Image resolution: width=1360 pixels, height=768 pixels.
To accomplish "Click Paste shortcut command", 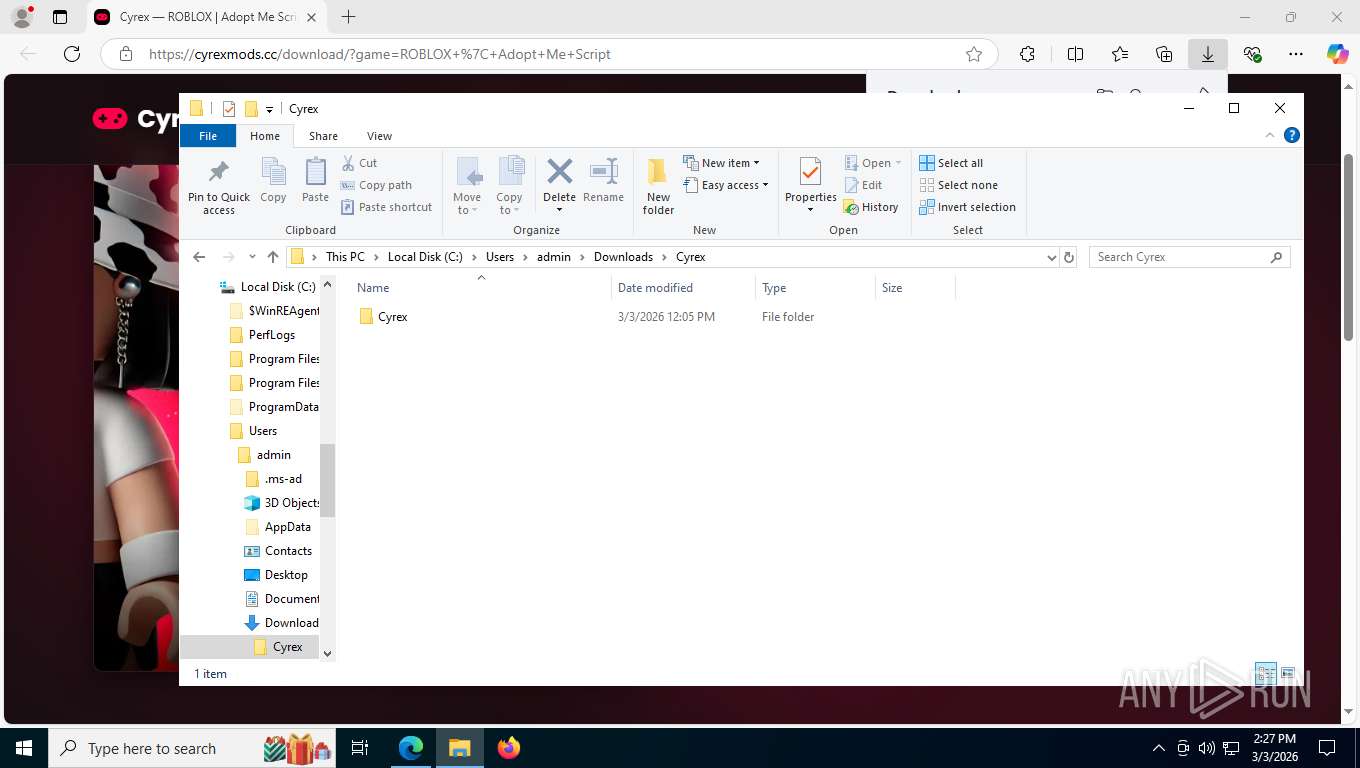I will [386, 207].
